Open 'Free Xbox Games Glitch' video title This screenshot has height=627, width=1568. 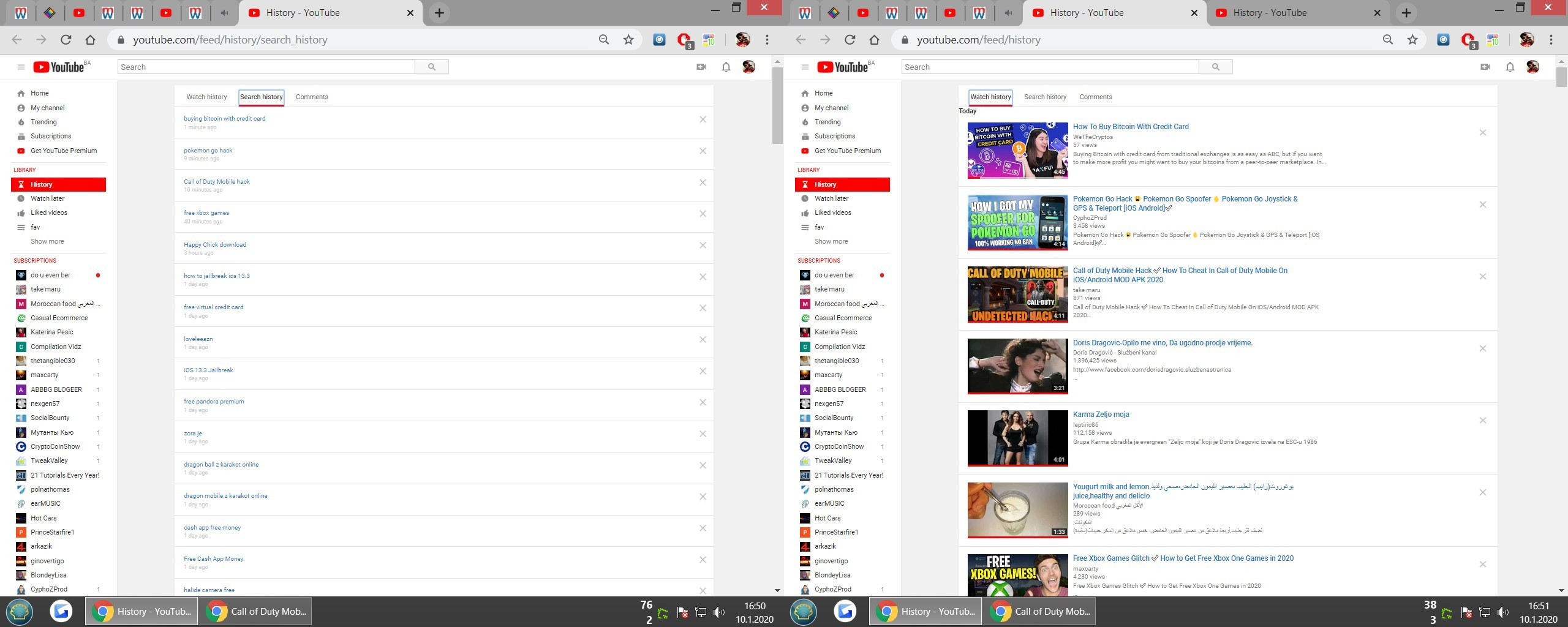click(x=1183, y=558)
